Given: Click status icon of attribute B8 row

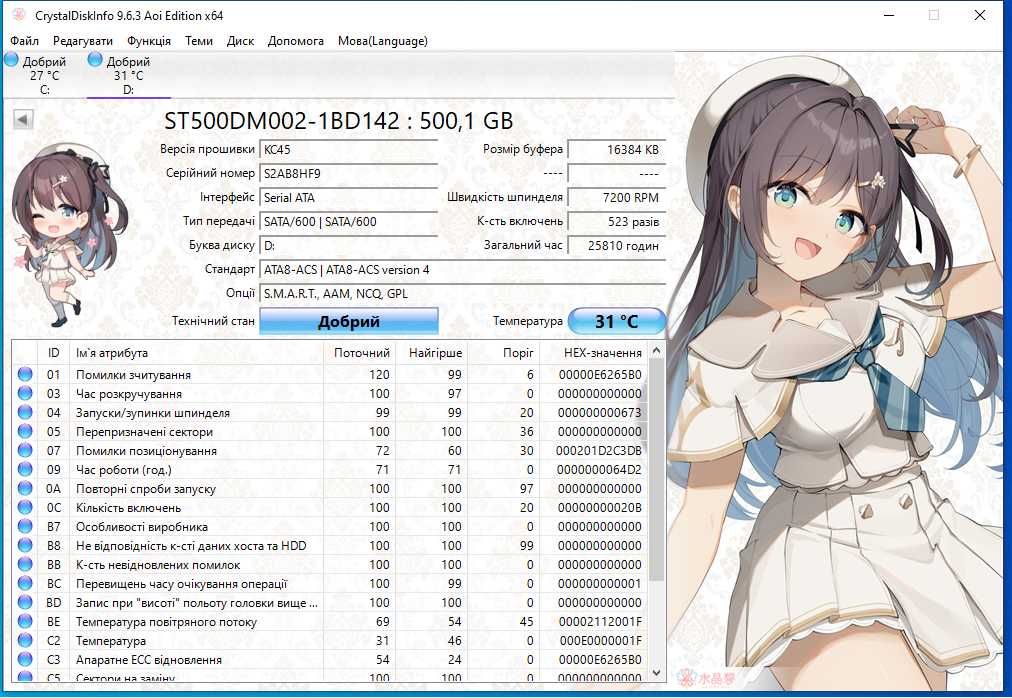Looking at the screenshot, I should [25, 545].
